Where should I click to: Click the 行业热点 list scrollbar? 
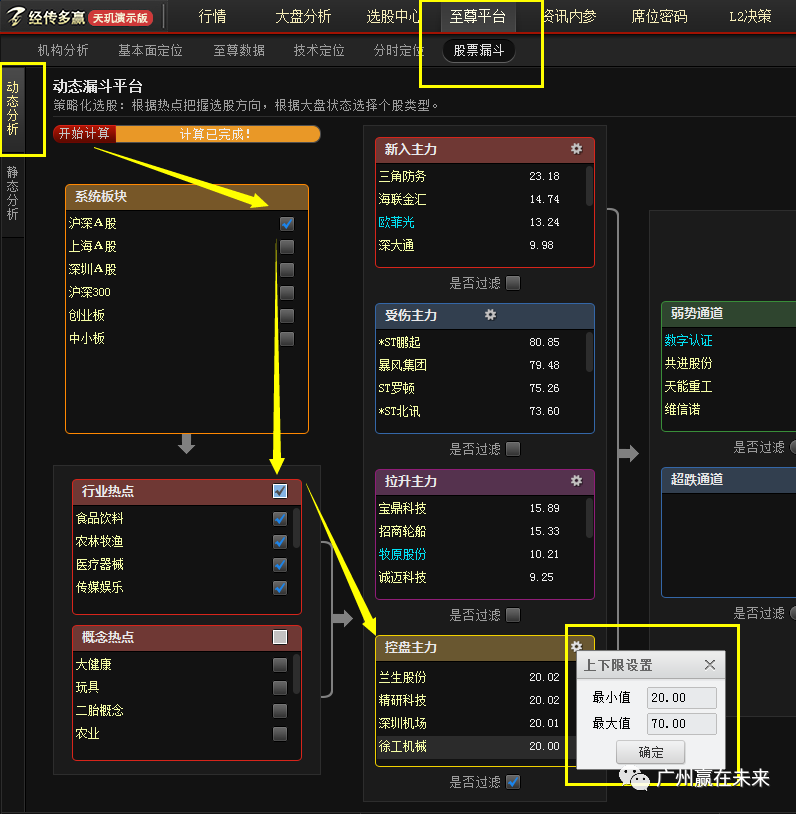(296, 528)
